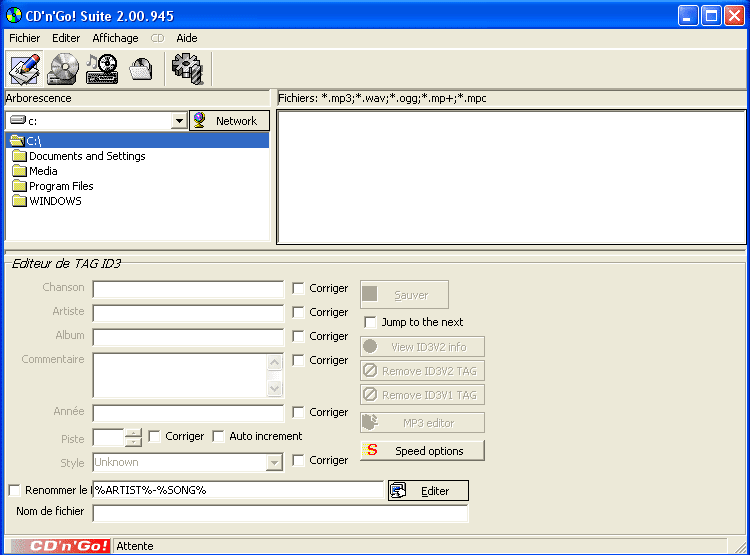
Task: Open the Style Unknown dropdown
Action: point(274,463)
